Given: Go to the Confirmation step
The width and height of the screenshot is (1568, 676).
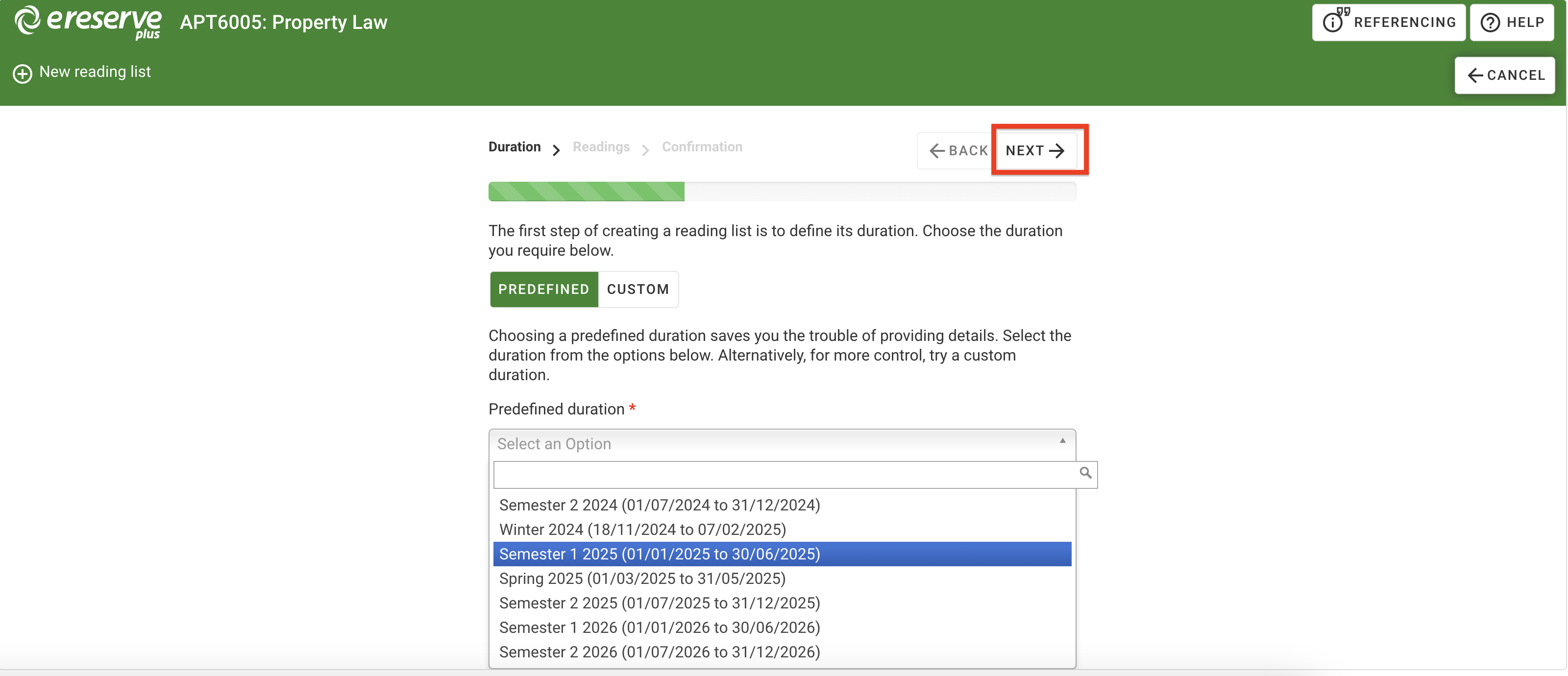Looking at the screenshot, I should tap(702, 147).
